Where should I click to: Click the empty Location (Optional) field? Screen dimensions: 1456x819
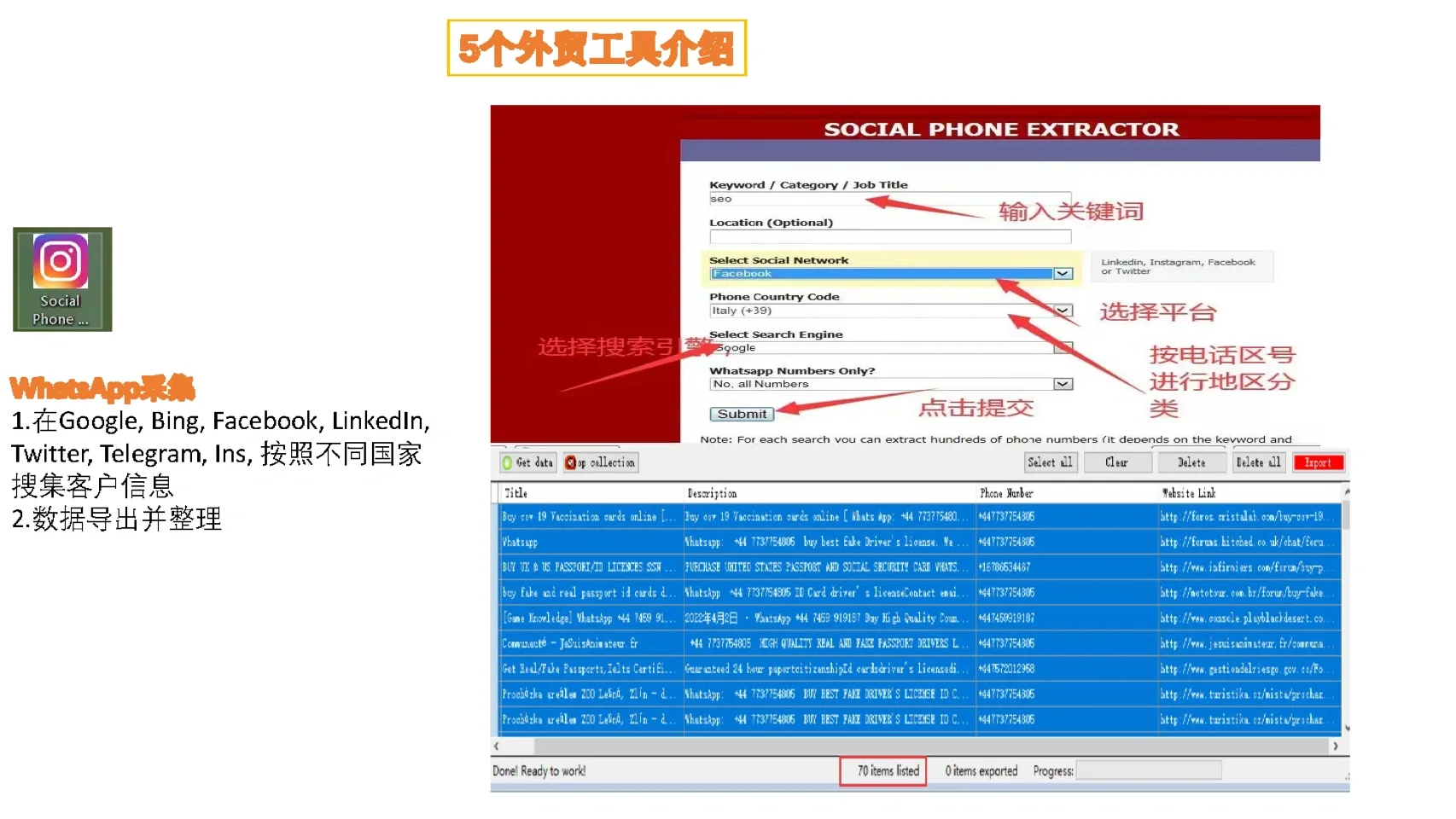click(889, 236)
